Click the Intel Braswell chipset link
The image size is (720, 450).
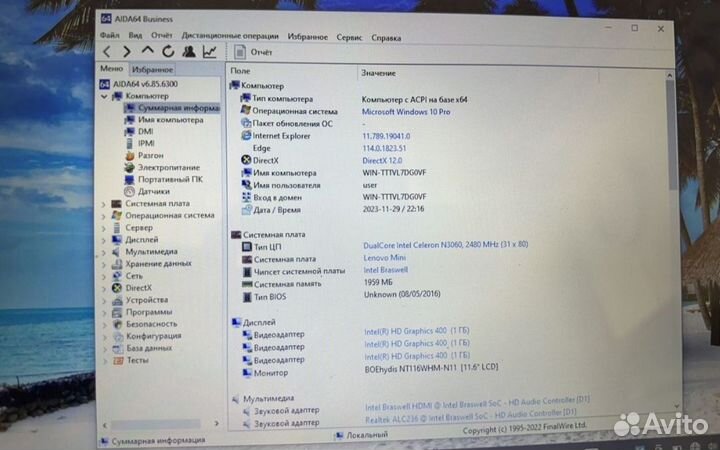(x=386, y=270)
